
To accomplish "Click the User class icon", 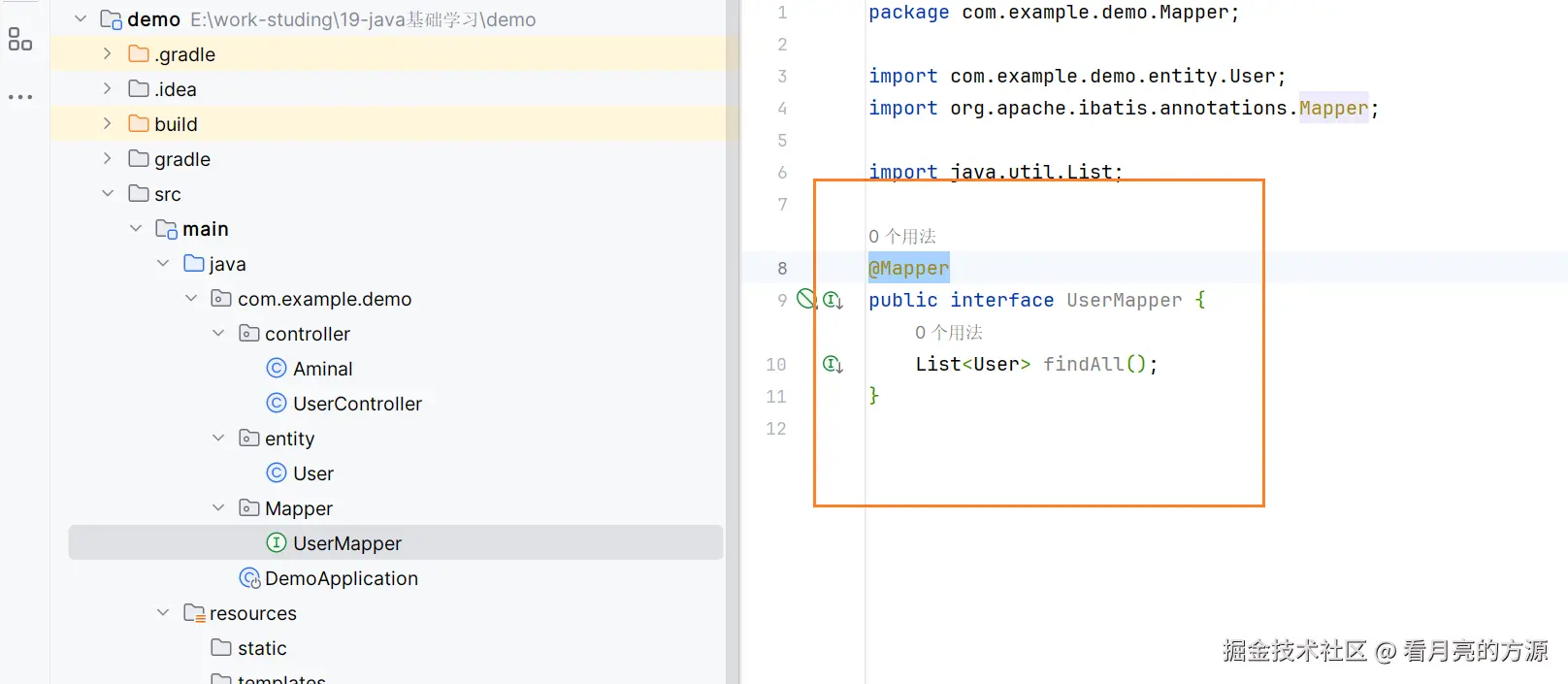I will point(277,473).
